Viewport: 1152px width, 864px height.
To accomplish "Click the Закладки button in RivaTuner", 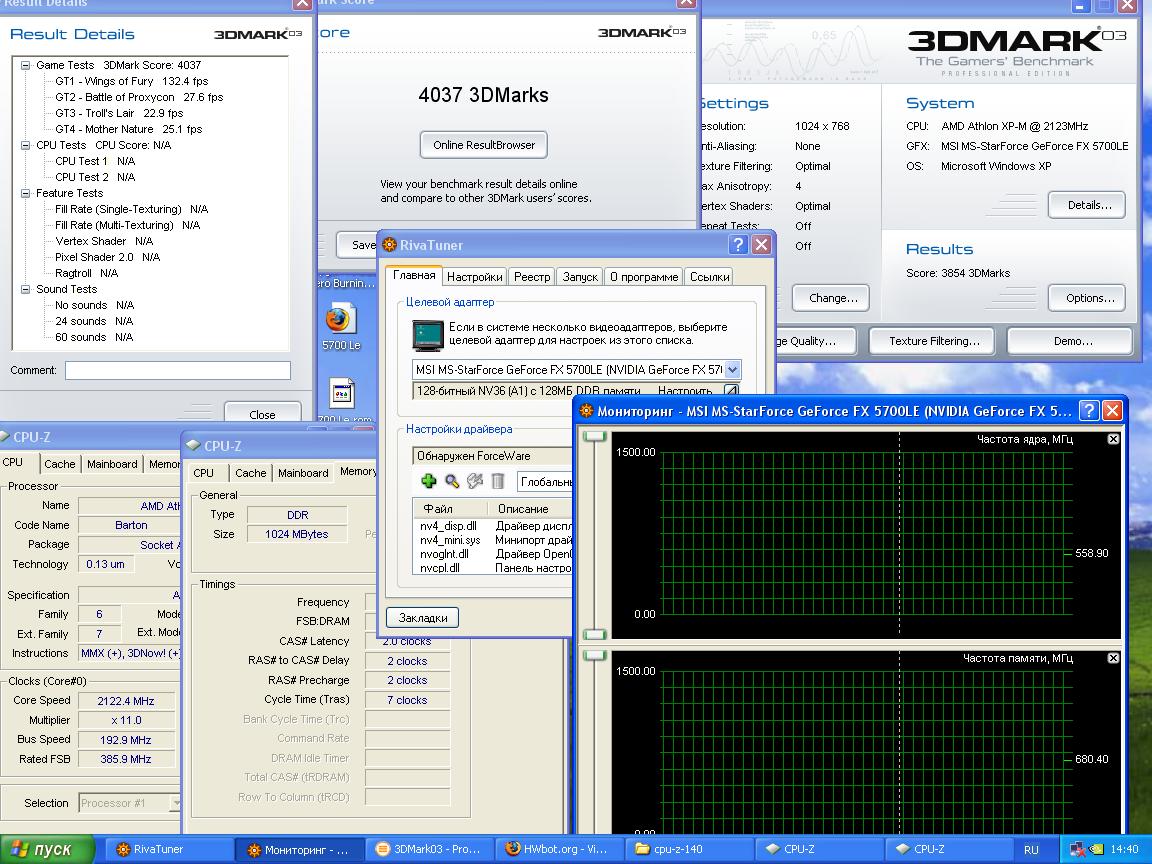I will pyautogui.click(x=422, y=618).
